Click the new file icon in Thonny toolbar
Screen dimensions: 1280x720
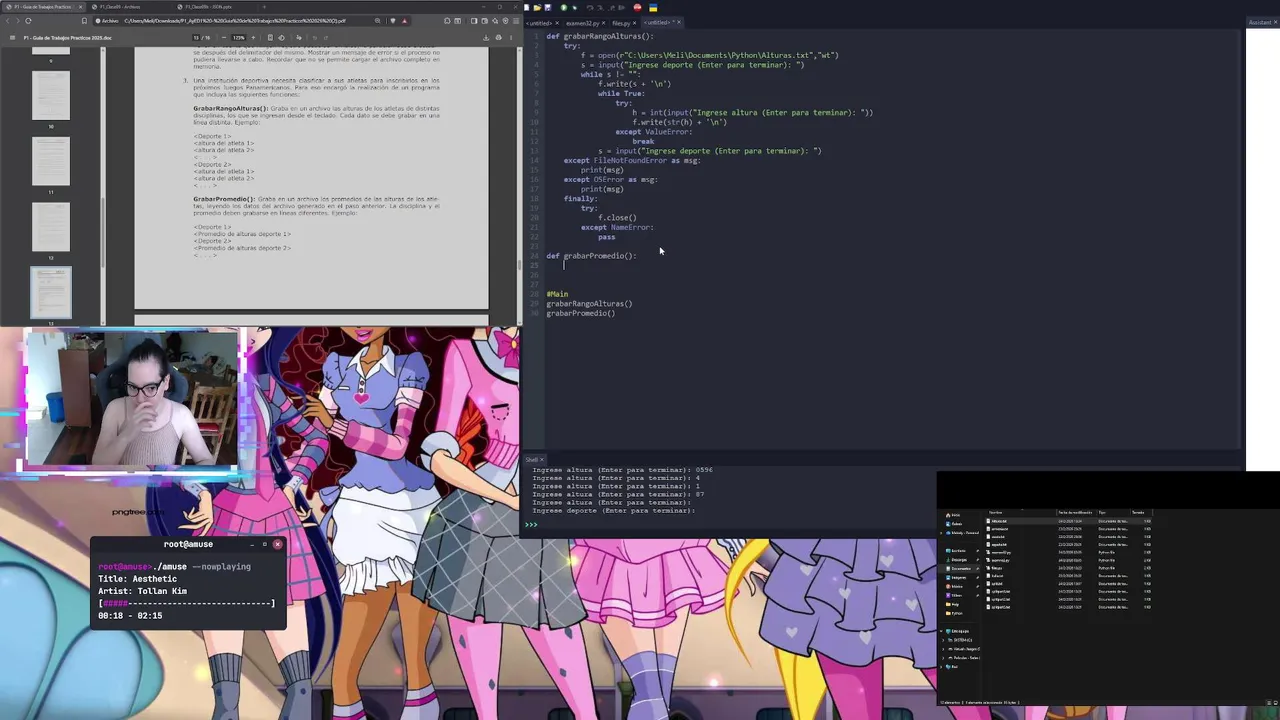coord(526,7)
